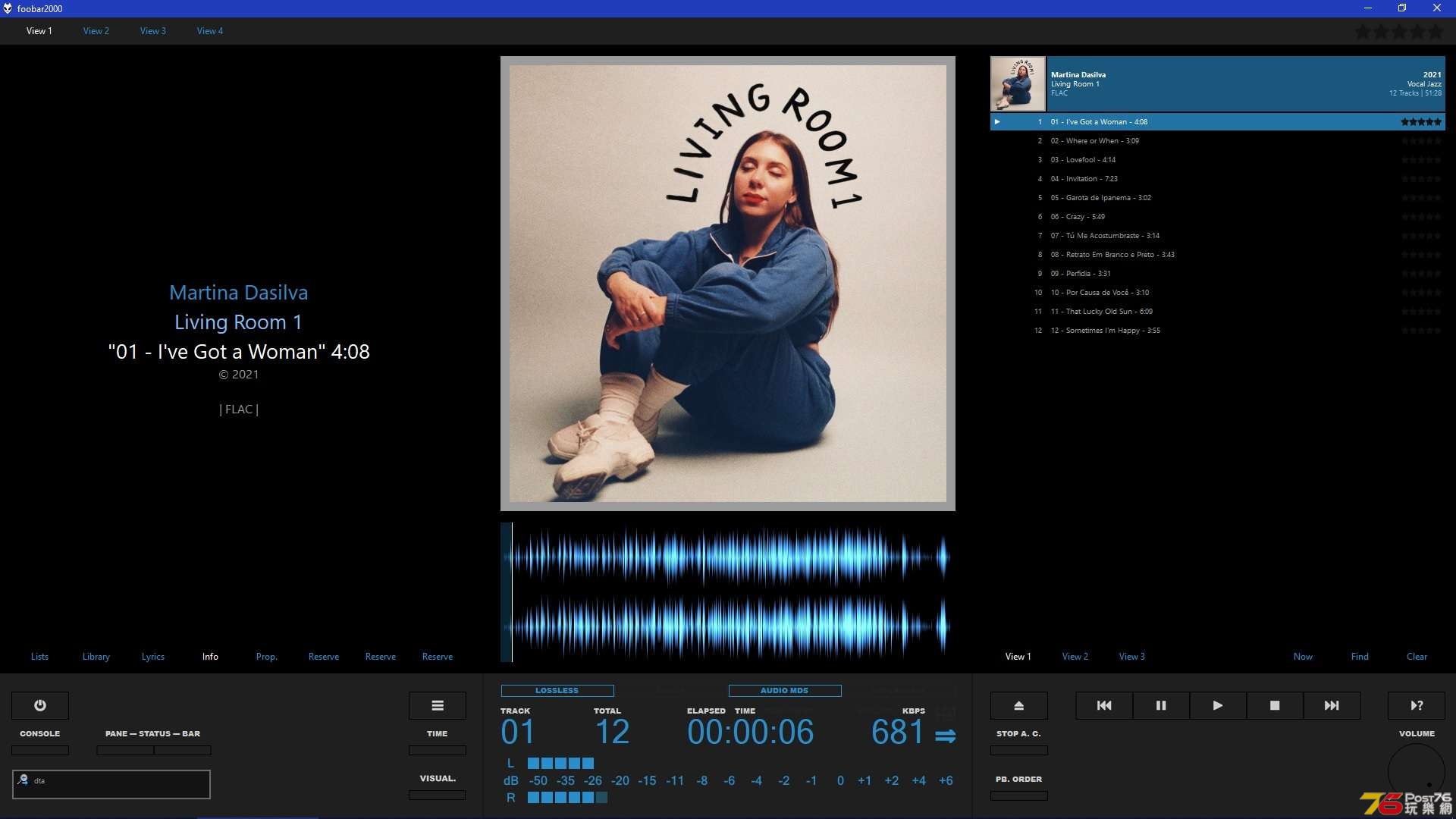Click the search input field containing dta
Image resolution: width=1456 pixels, height=819 pixels.
coord(111,784)
